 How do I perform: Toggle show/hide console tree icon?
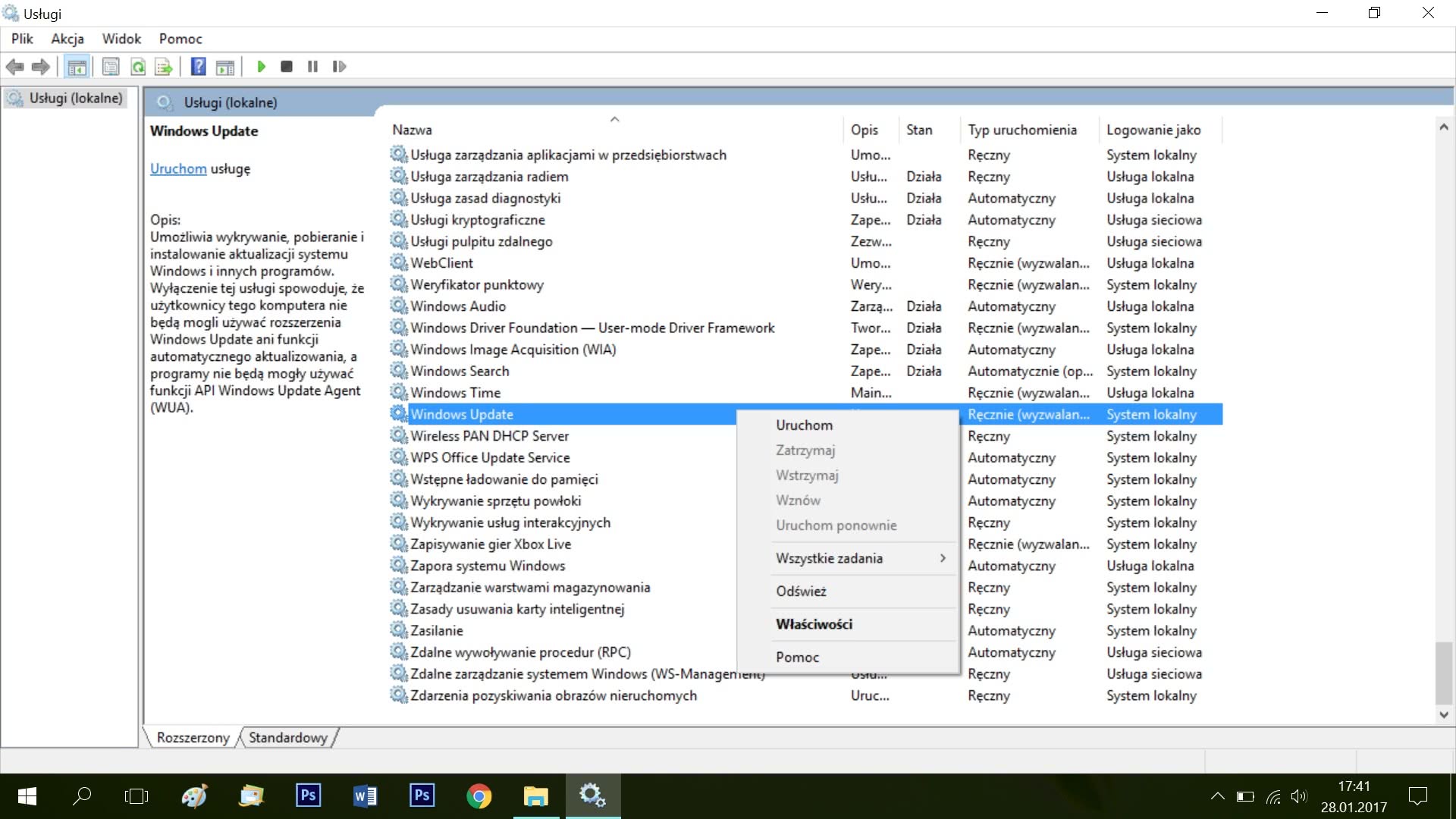tap(77, 67)
